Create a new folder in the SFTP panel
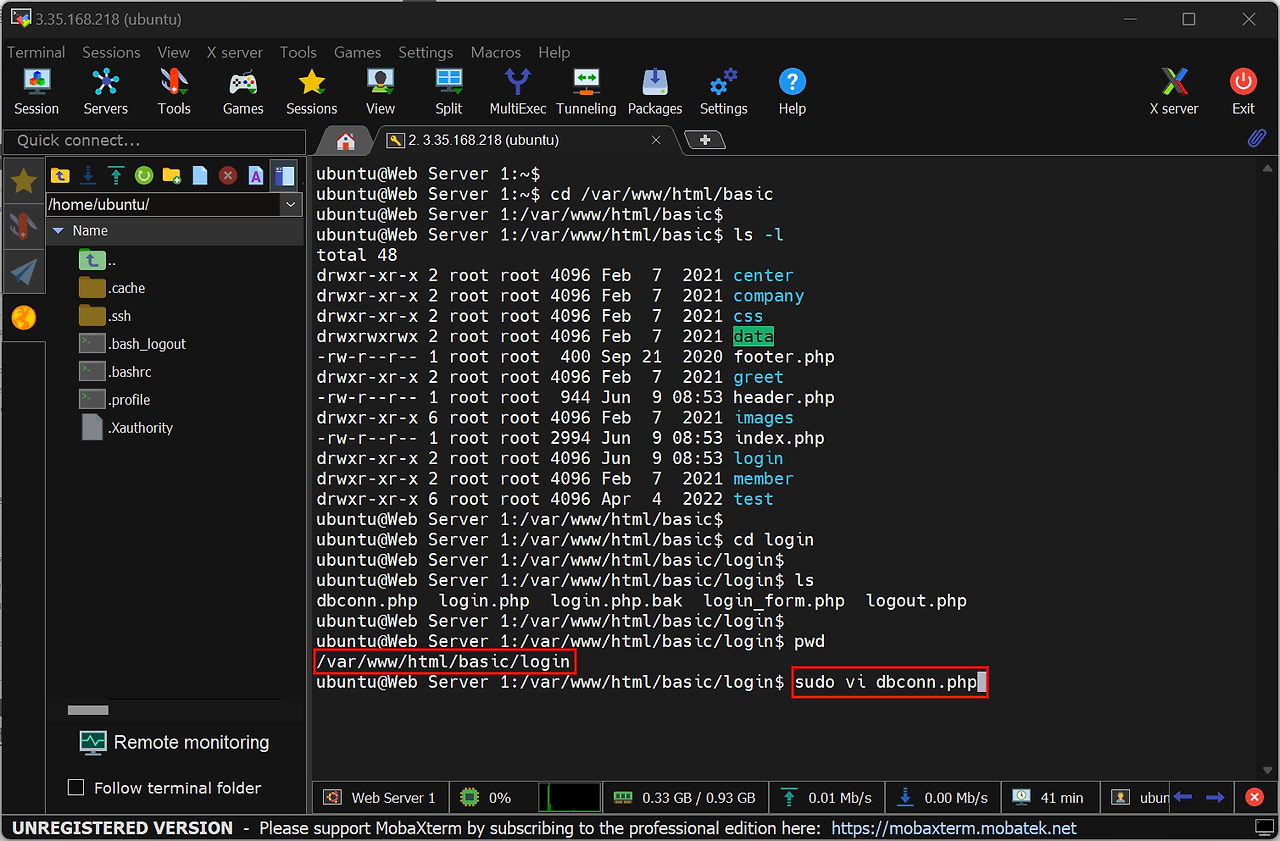Viewport: 1280px width, 841px height. (172, 176)
